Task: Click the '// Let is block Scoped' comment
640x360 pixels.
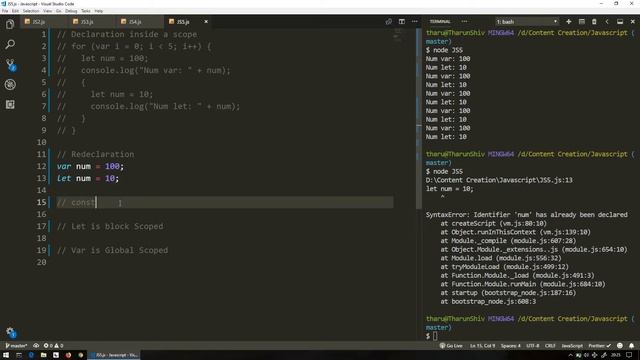Action: pyautogui.click(x=110, y=227)
